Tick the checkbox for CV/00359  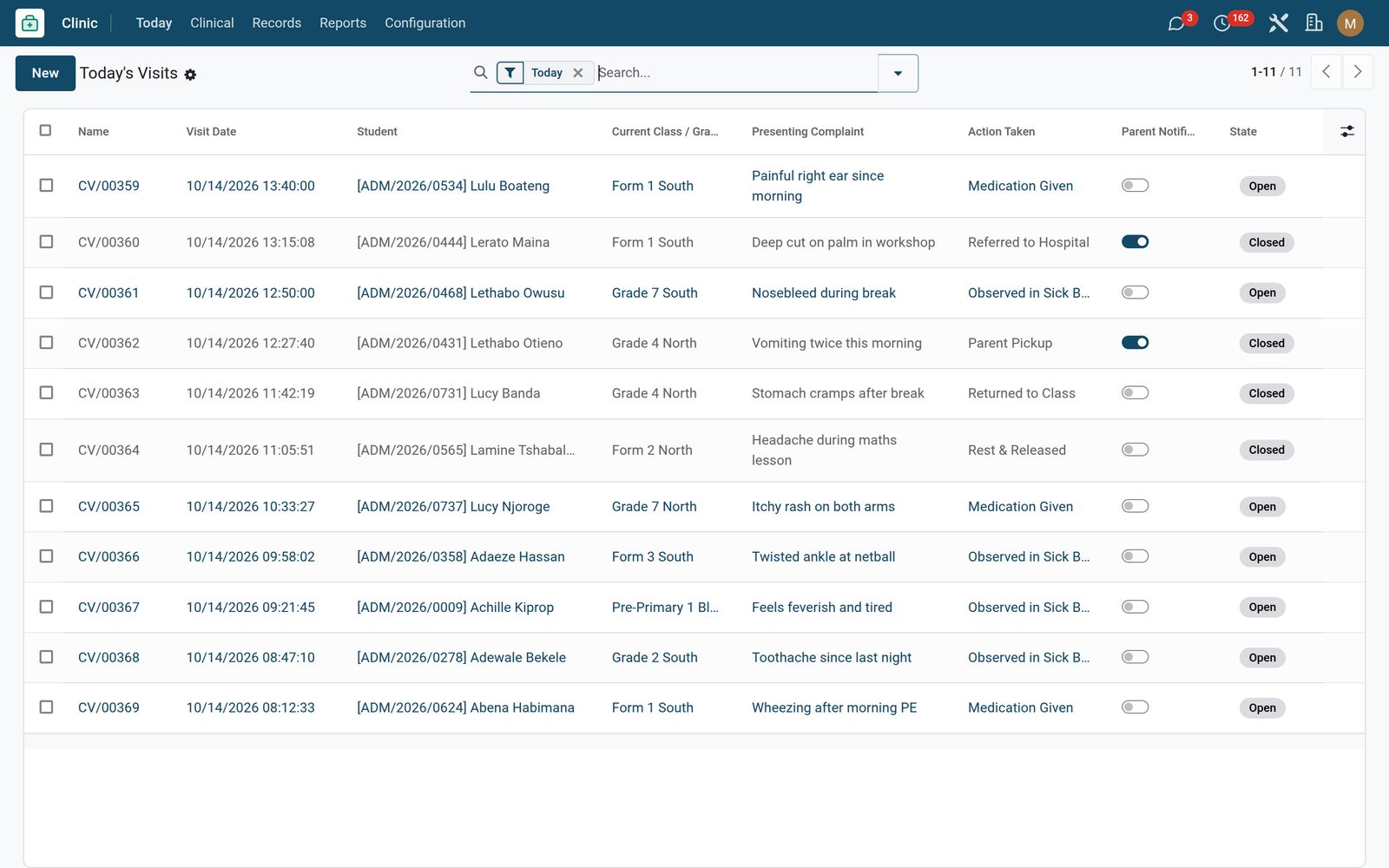46,186
